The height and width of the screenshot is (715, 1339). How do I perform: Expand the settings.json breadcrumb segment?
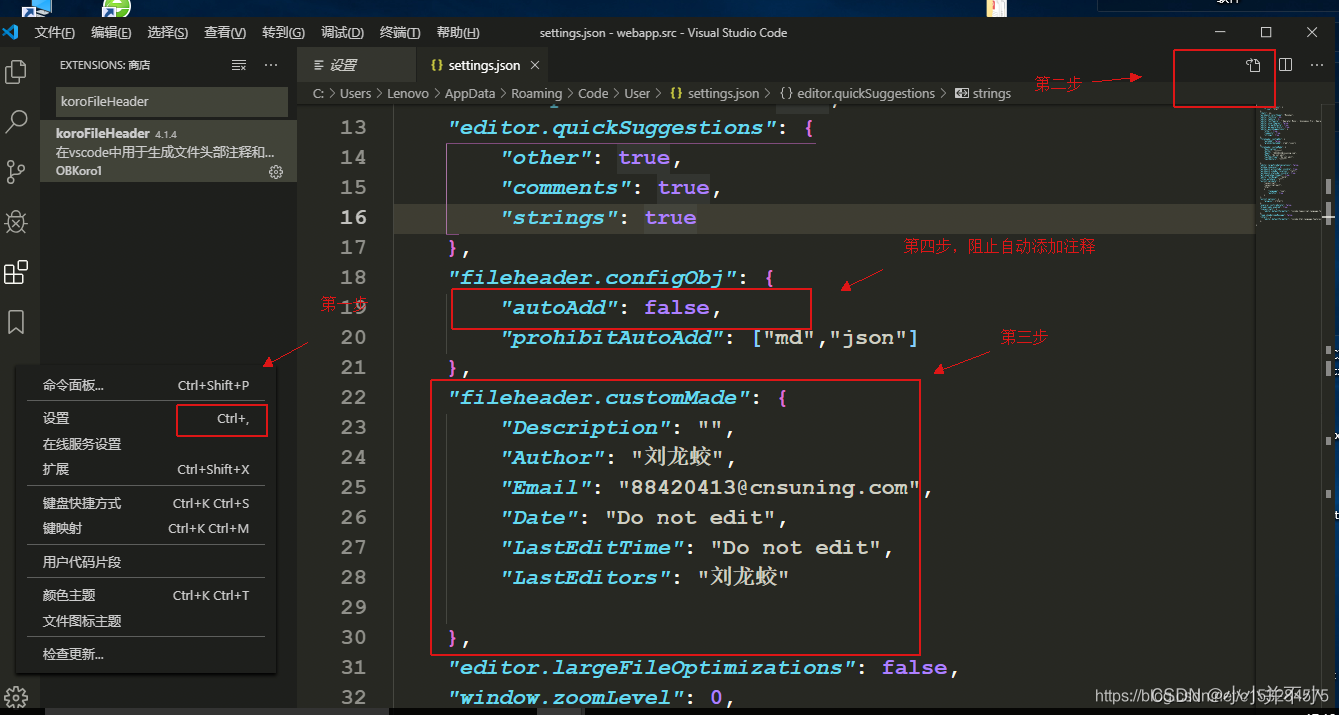coord(723,93)
